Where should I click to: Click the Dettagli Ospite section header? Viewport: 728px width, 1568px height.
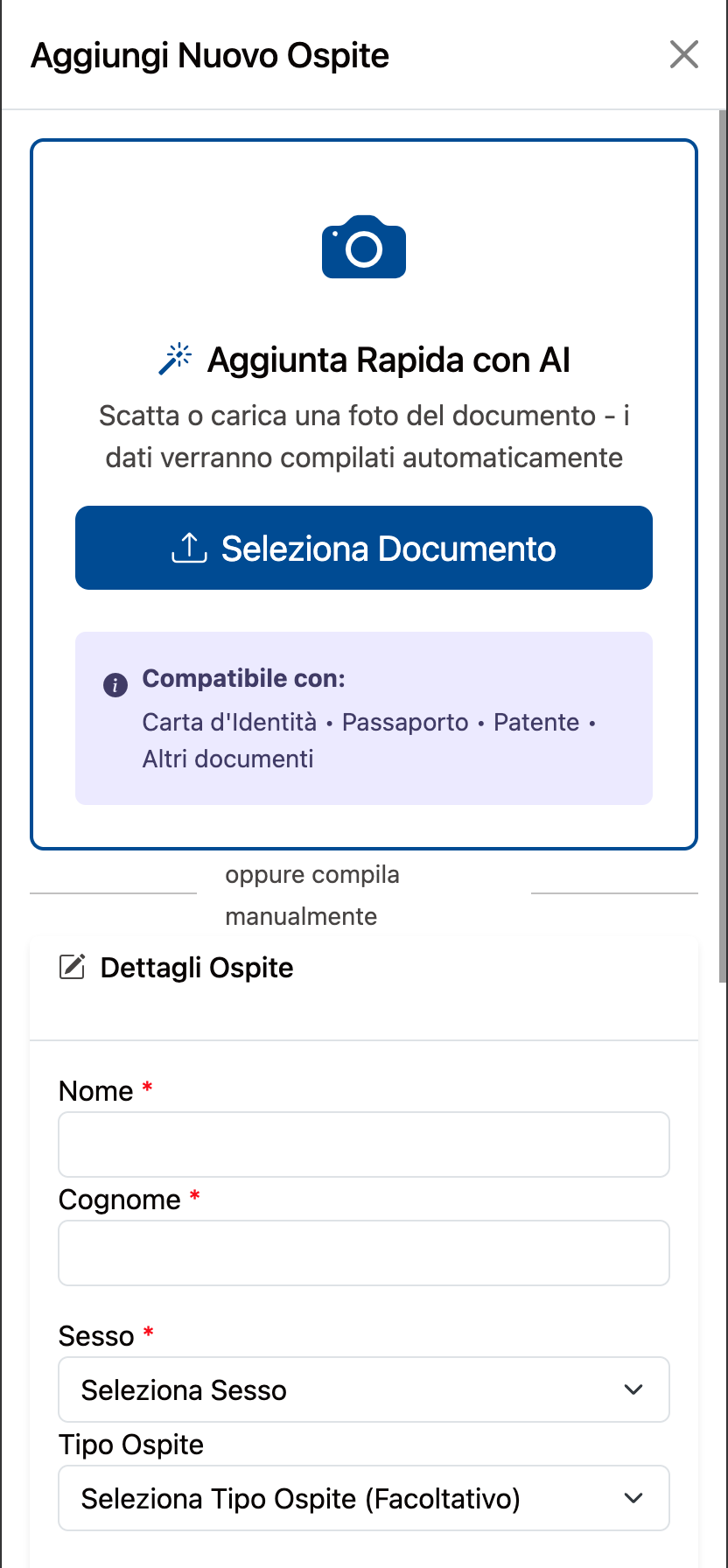point(197,968)
